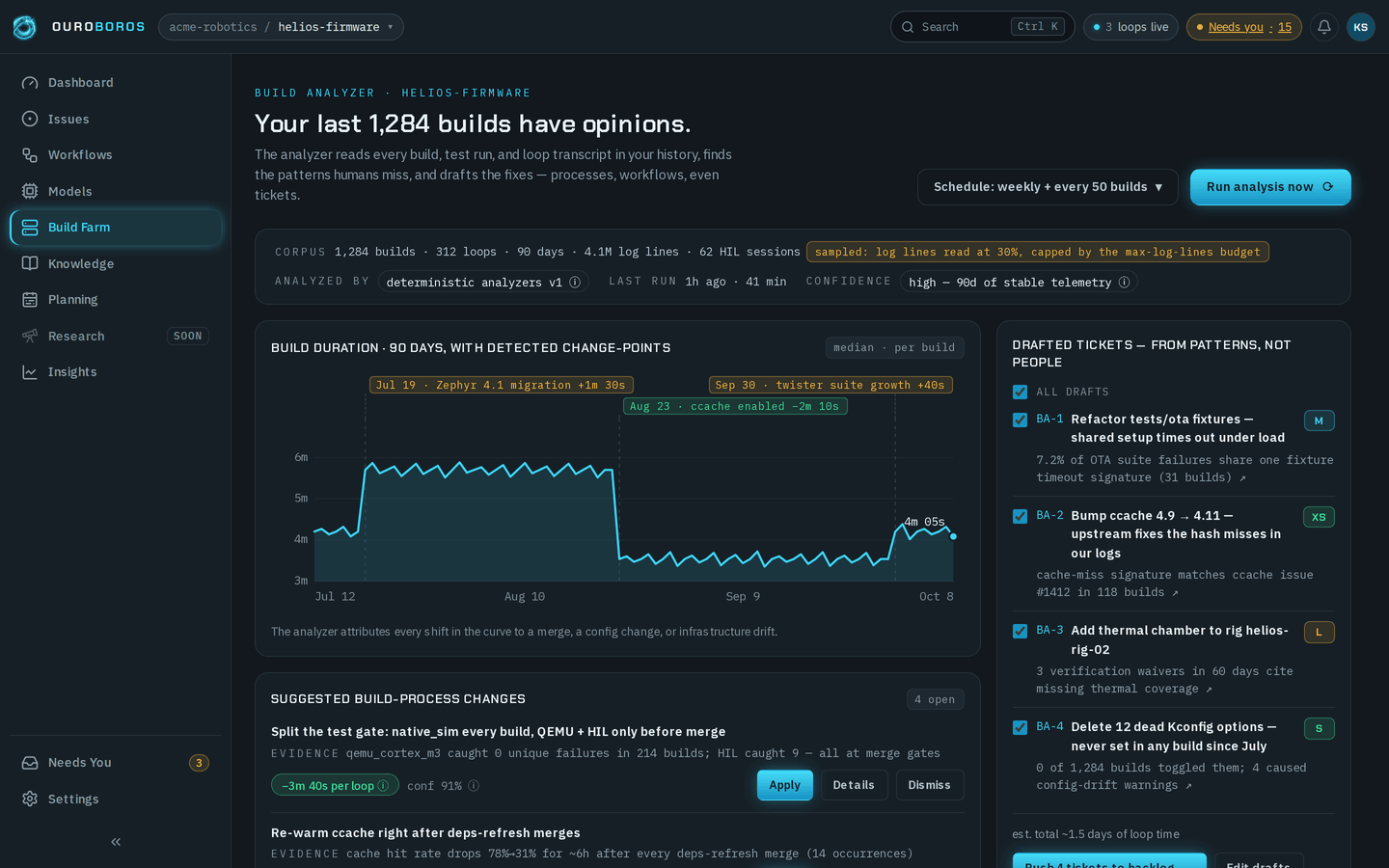The height and width of the screenshot is (868, 1389).
Task: Open the Schedule weekly dropdown
Action: coord(1048,187)
